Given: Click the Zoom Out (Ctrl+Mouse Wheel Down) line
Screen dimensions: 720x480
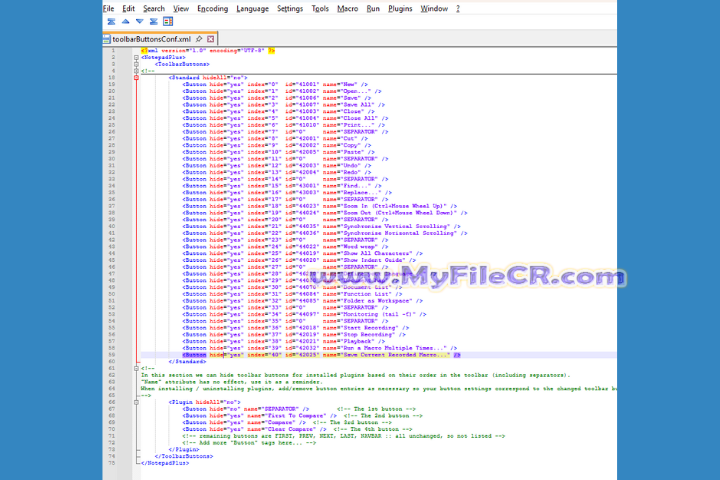Looking at the screenshot, I should 325,213.
